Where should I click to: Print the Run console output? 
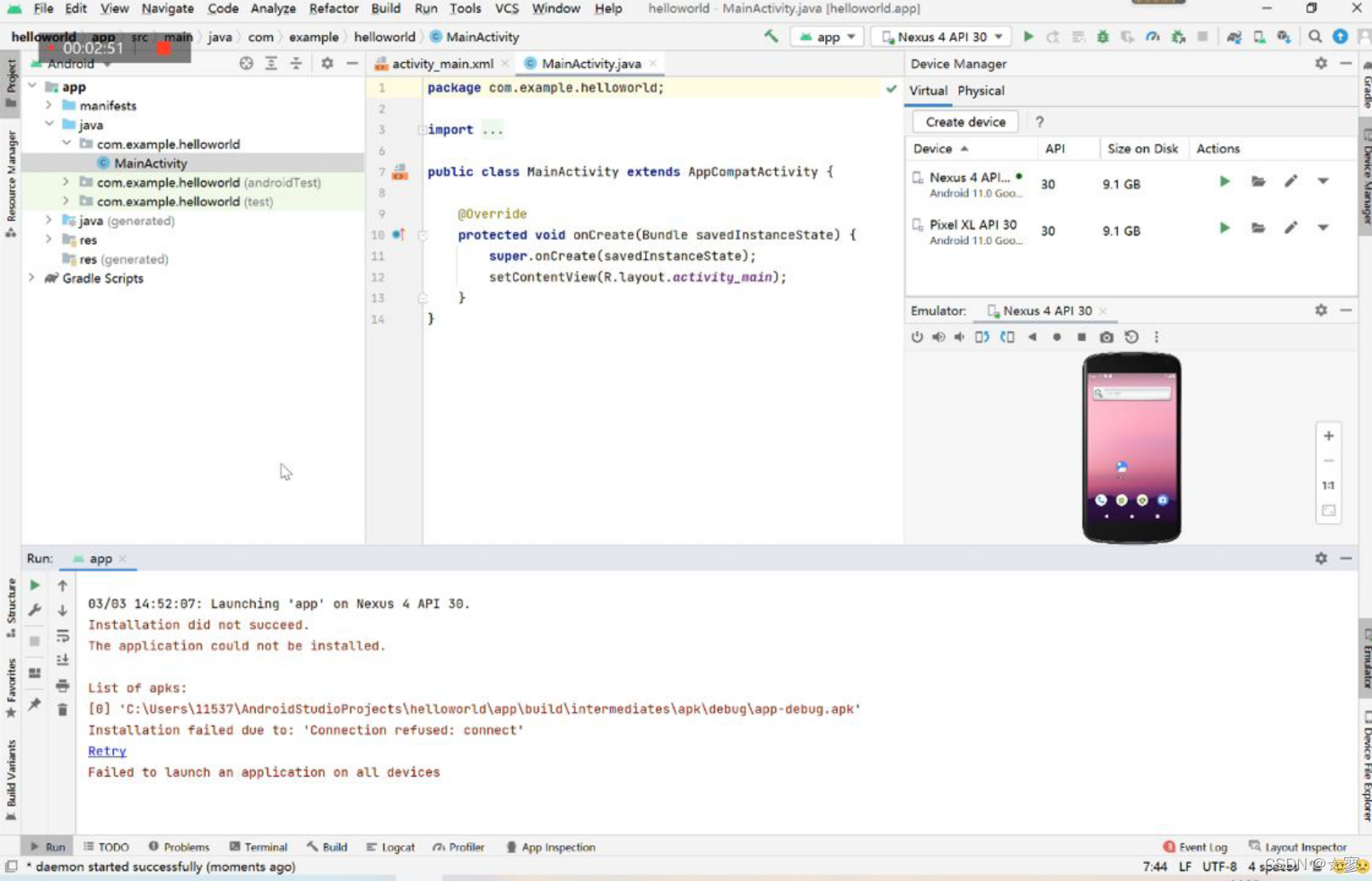click(x=62, y=685)
